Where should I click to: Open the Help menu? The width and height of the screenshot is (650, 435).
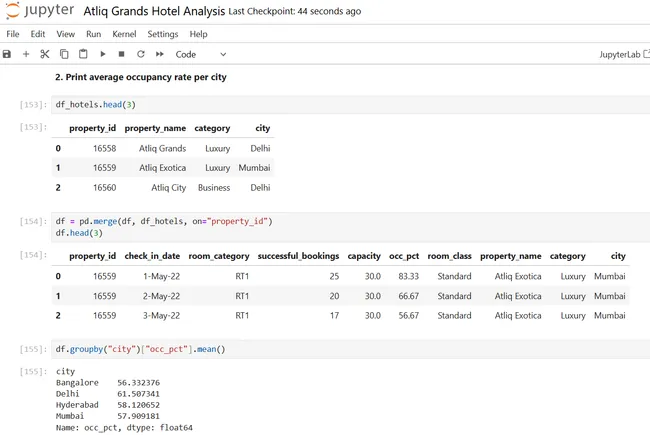198,34
